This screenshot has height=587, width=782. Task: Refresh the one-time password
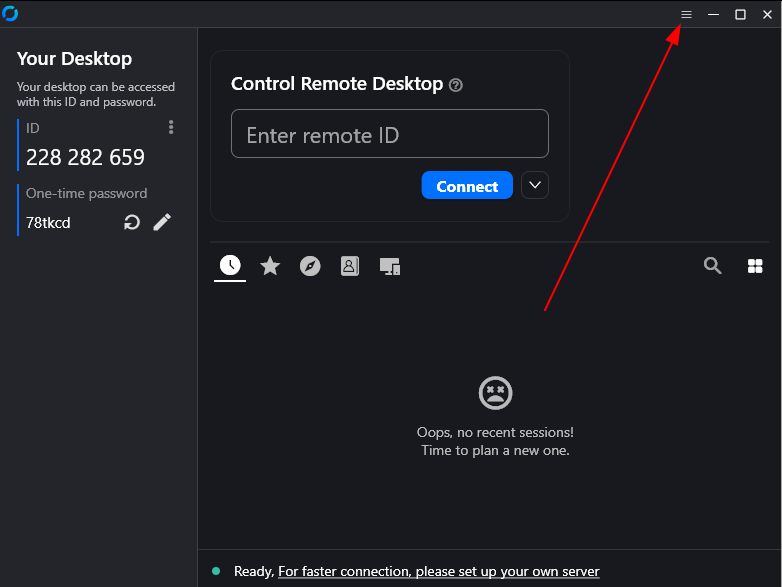click(x=132, y=222)
